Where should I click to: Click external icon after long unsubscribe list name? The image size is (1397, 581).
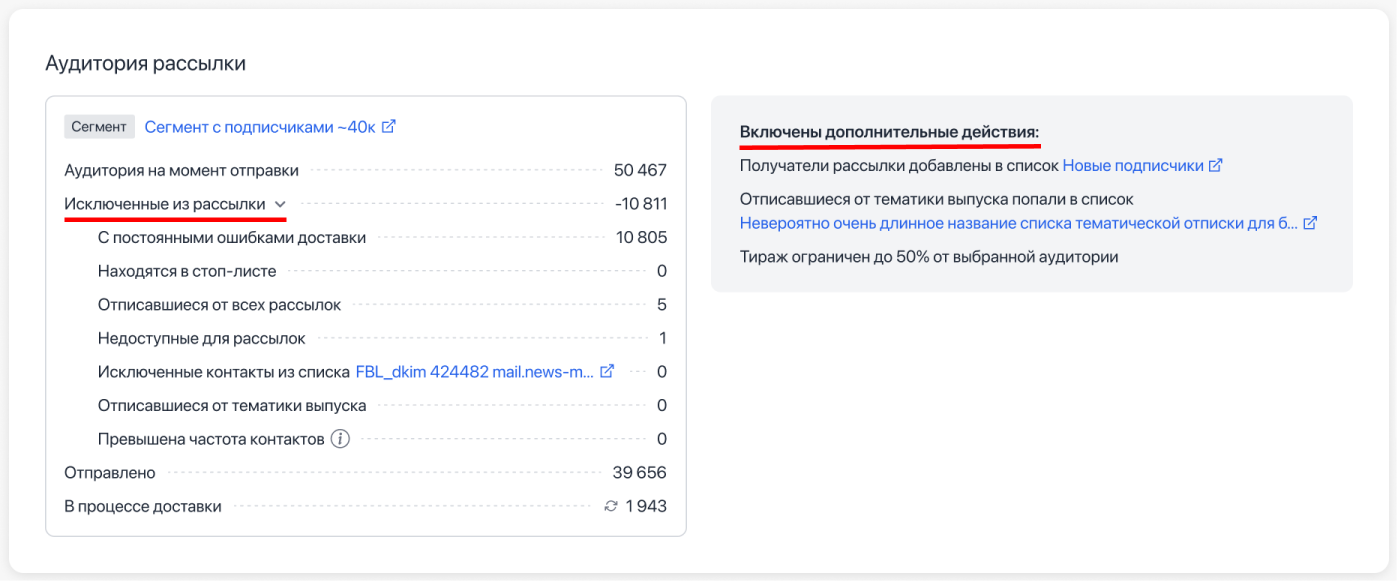[x=1310, y=224]
